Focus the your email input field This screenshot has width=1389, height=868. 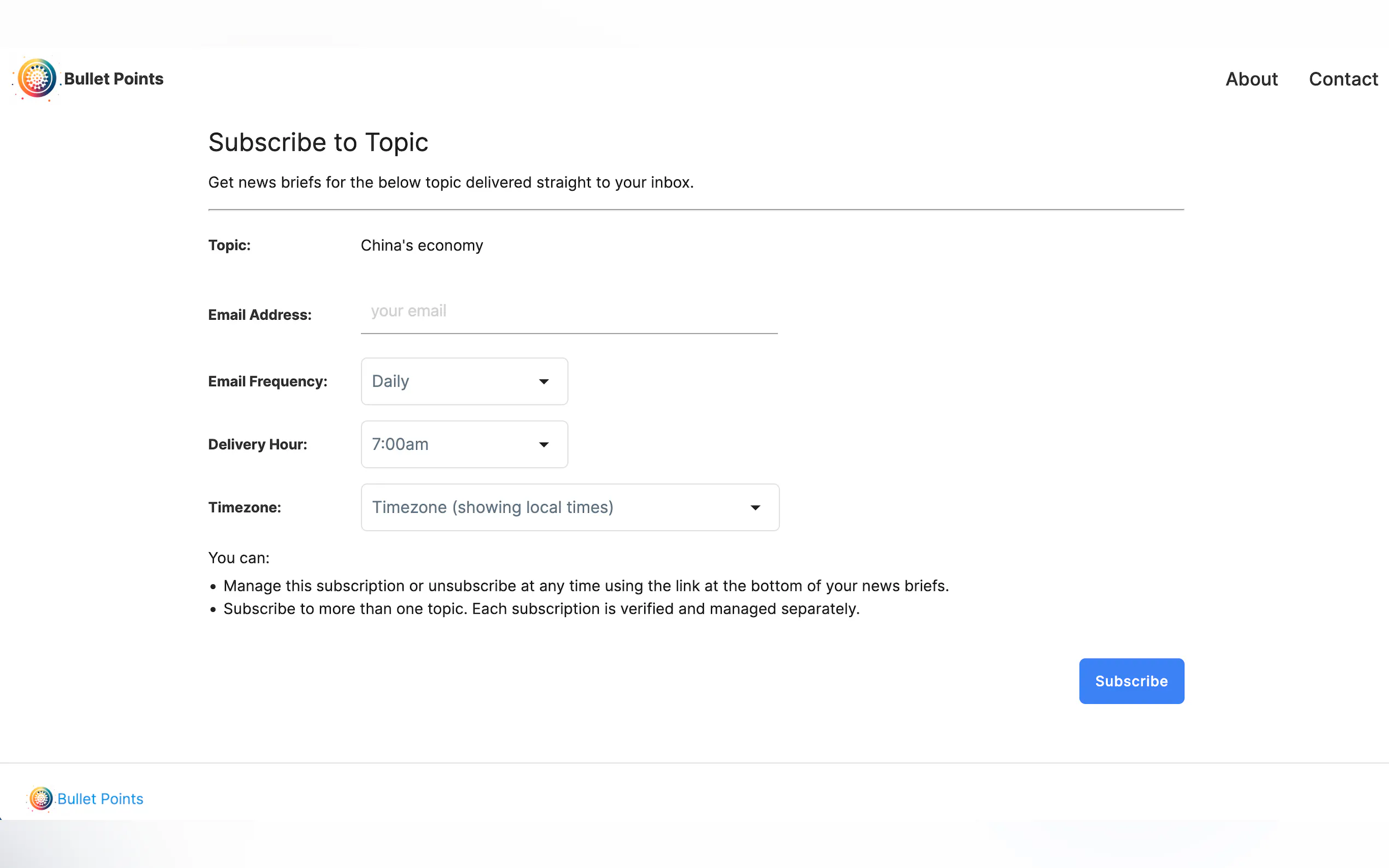pyautogui.click(x=569, y=311)
